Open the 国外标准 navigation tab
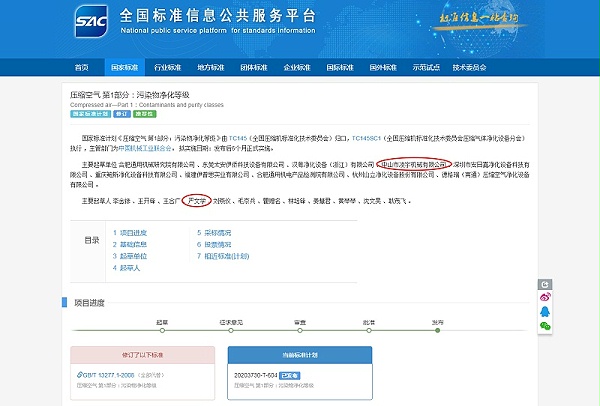The image size is (600, 406). point(383,68)
